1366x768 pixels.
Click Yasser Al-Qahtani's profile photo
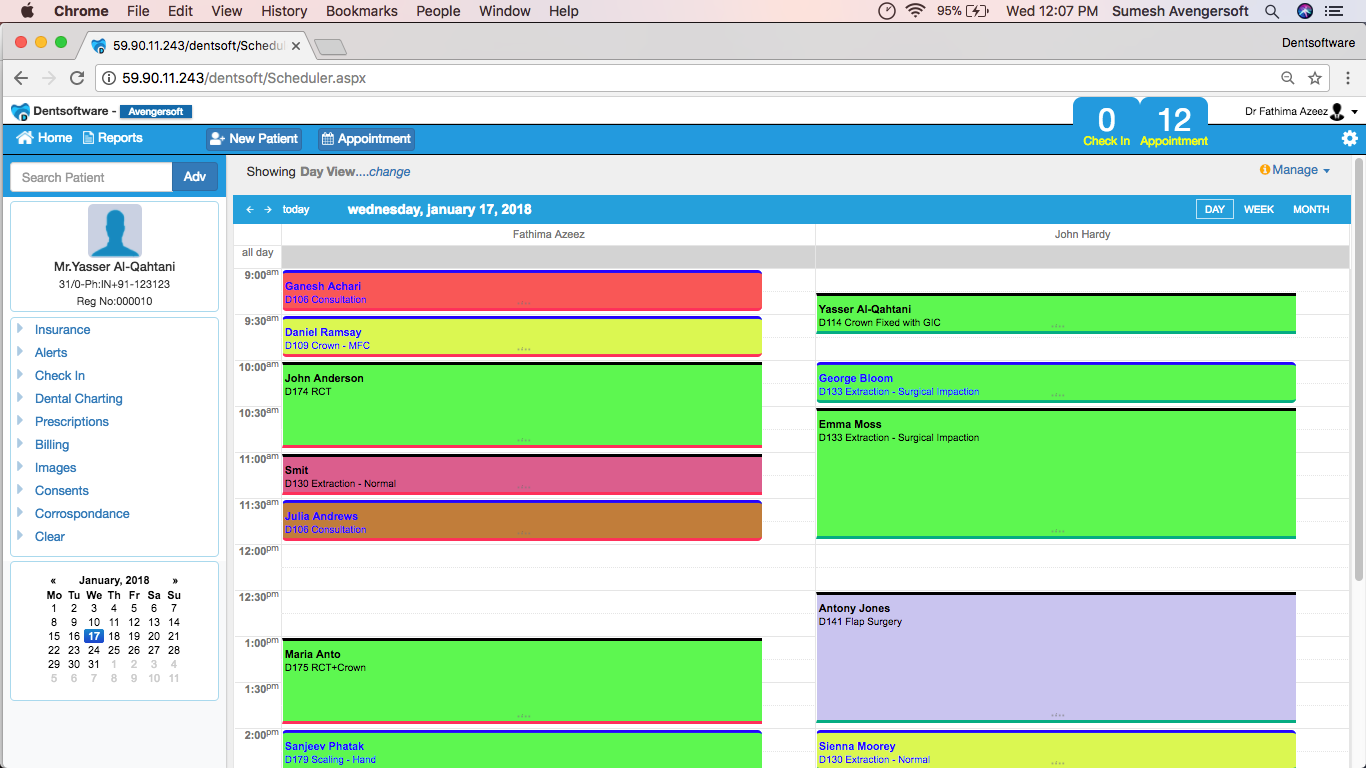tap(113, 229)
